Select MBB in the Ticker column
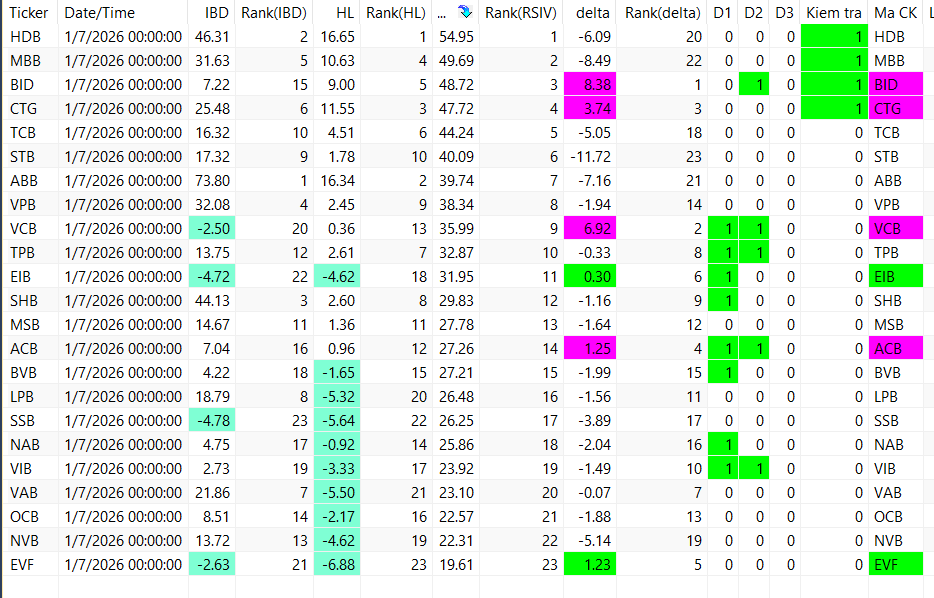The image size is (934, 598). point(26,61)
